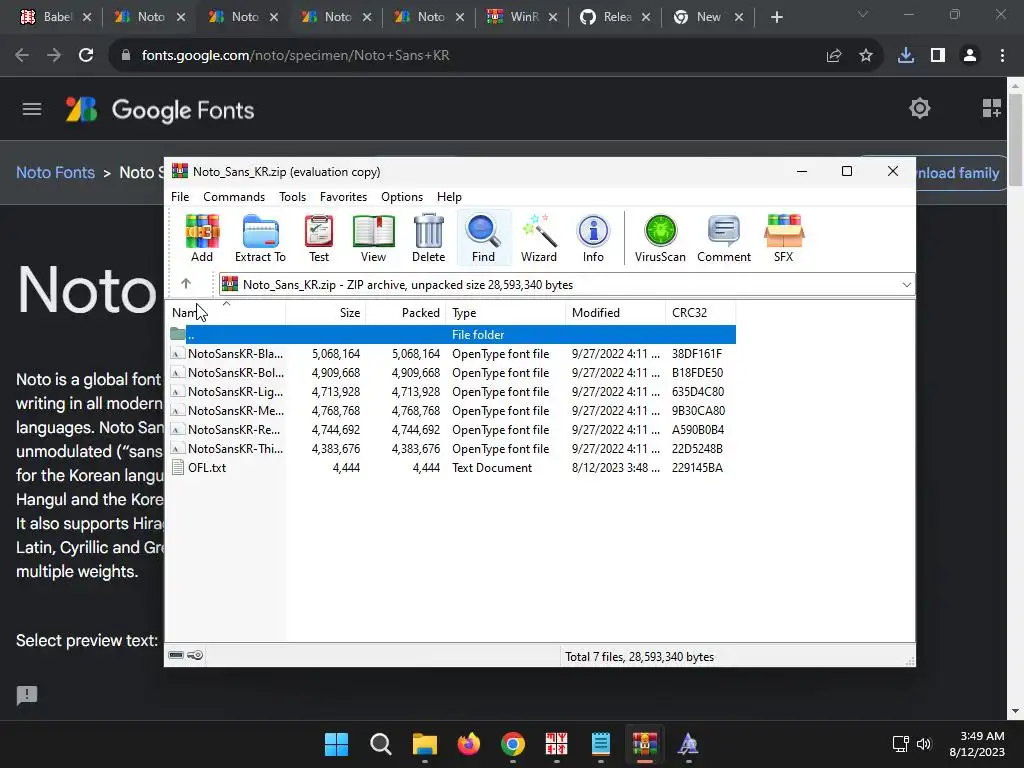Screen dimensions: 1024x768
Task: Open Windows Start menu
Action: (x=336, y=744)
